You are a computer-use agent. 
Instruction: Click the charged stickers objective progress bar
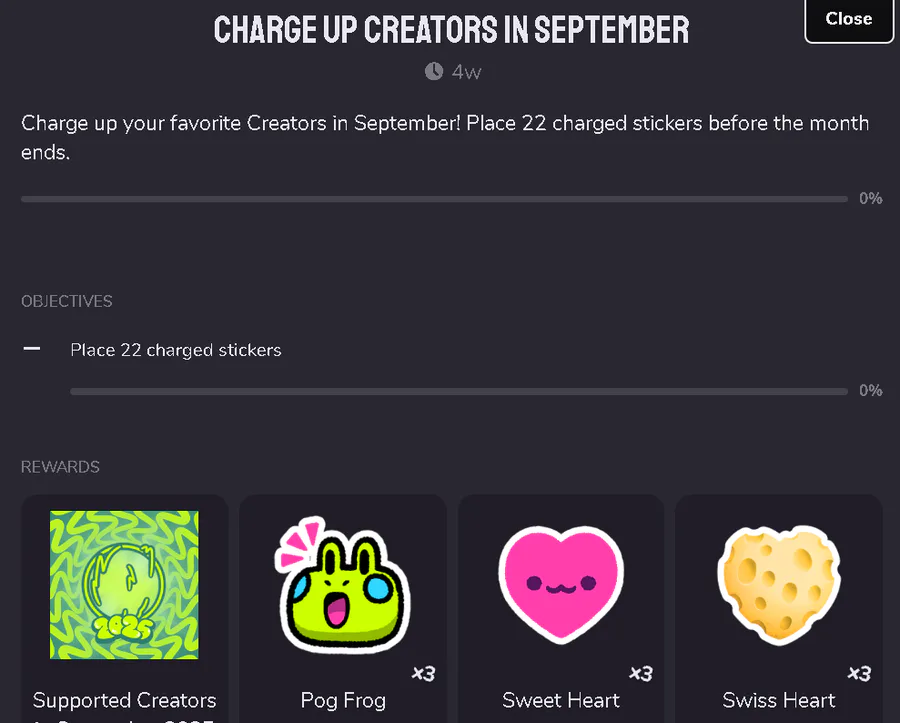click(x=459, y=391)
